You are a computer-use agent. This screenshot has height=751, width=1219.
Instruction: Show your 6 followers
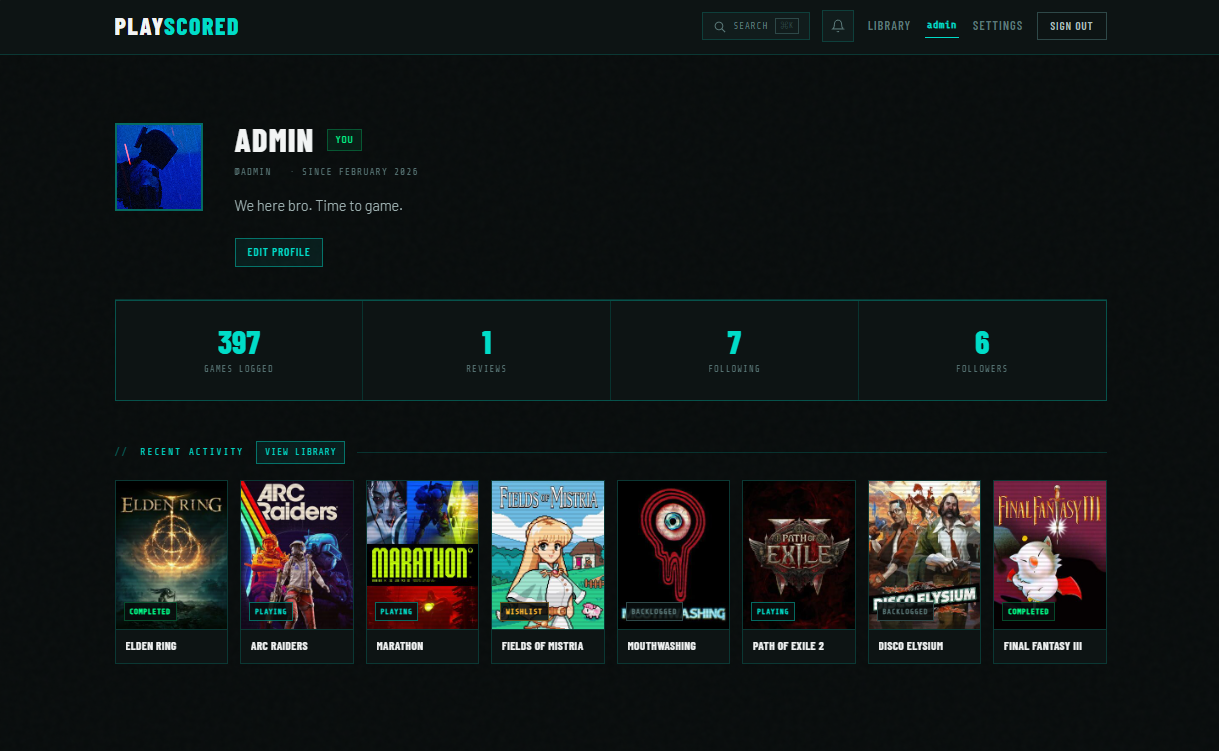(x=982, y=350)
